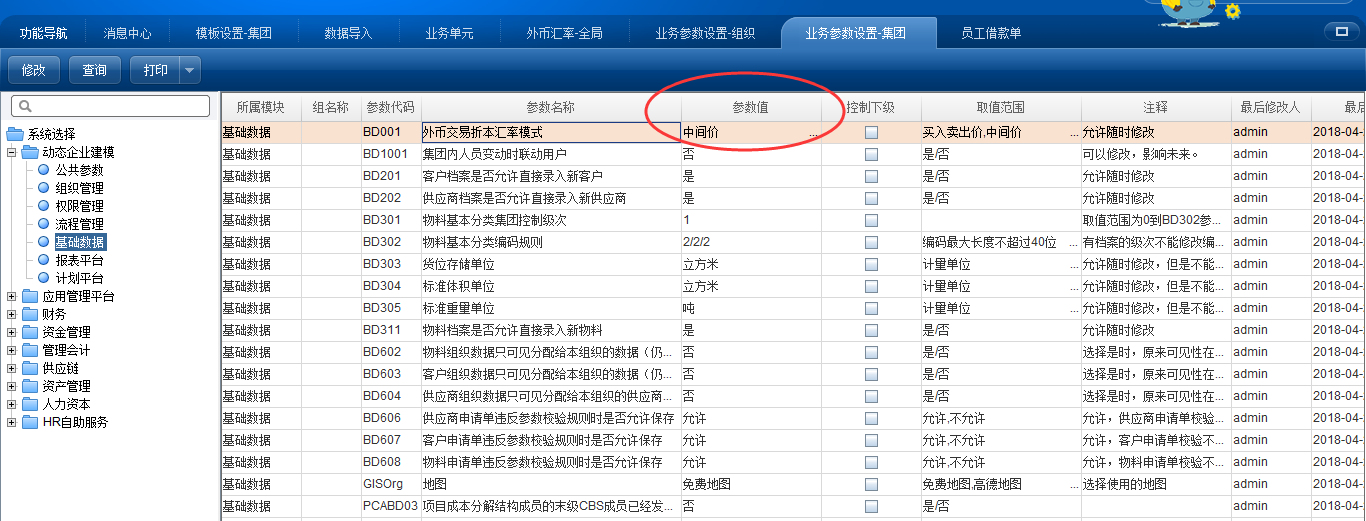Click the 参数值 column header

coord(751,107)
